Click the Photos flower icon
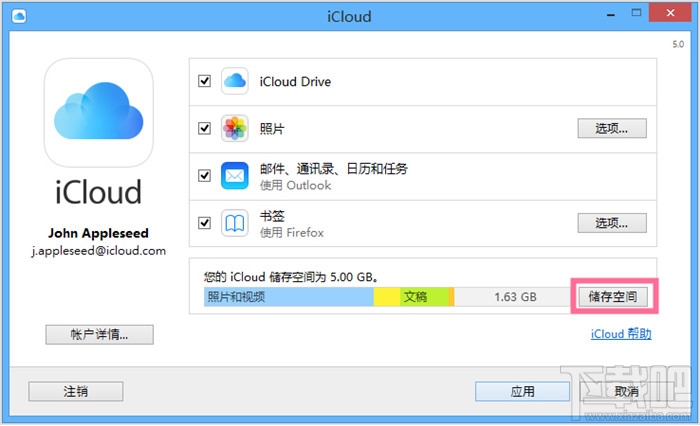Screen dimensions: 700x426 (235, 129)
